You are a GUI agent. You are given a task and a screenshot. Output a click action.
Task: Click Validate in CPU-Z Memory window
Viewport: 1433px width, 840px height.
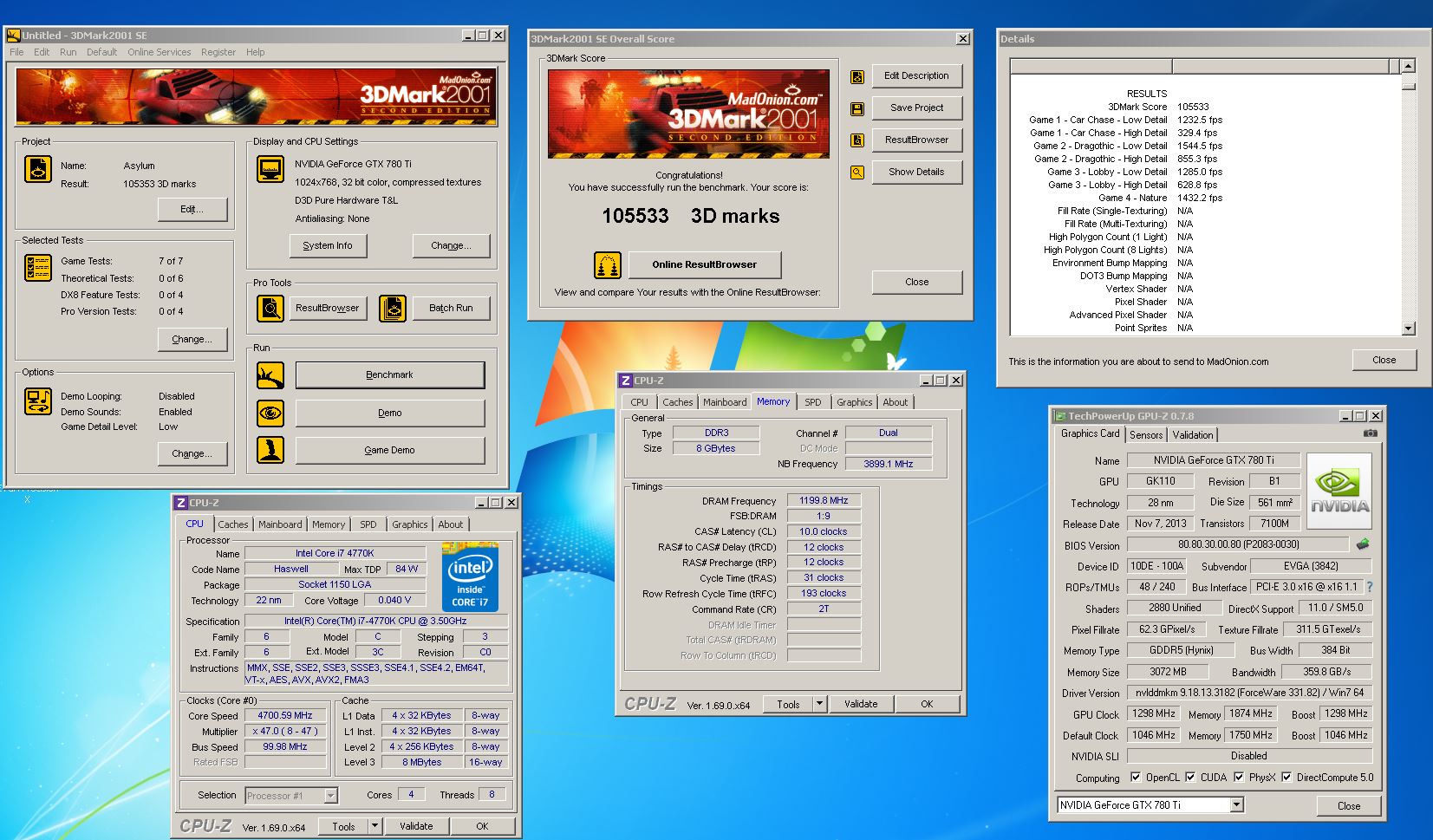(861, 704)
